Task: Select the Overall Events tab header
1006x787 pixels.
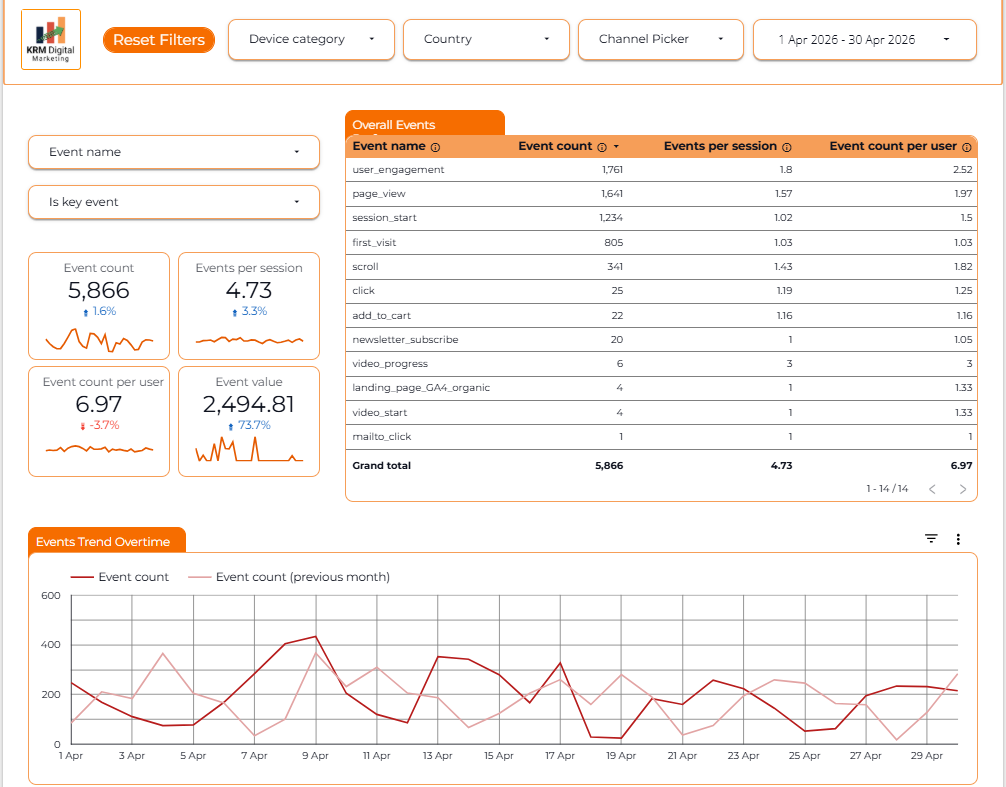Action: 425,124
